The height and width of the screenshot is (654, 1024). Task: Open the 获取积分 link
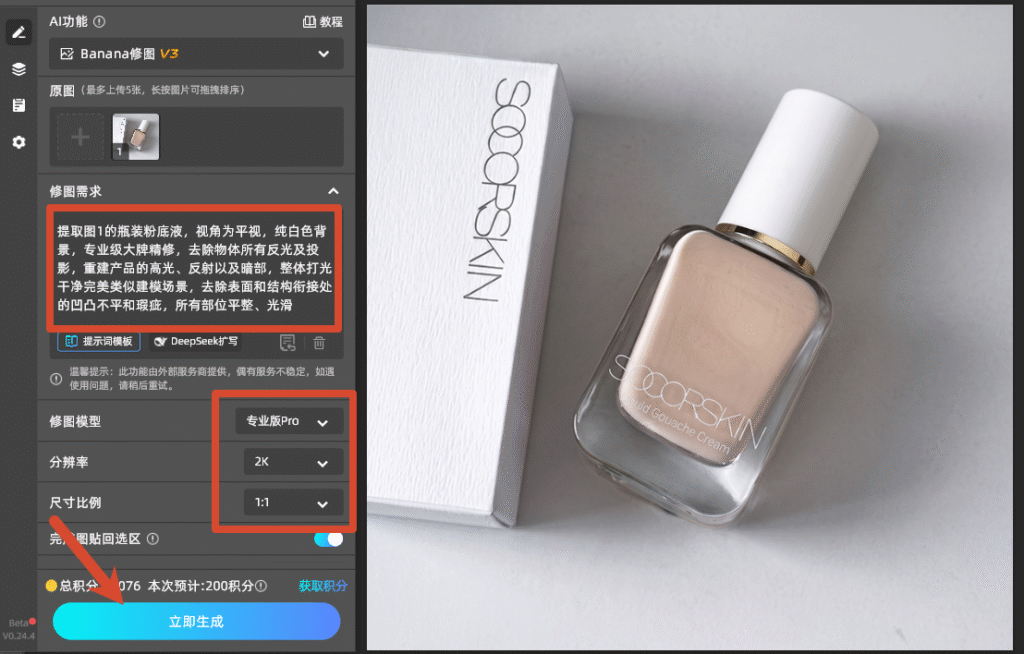(323, 586)
